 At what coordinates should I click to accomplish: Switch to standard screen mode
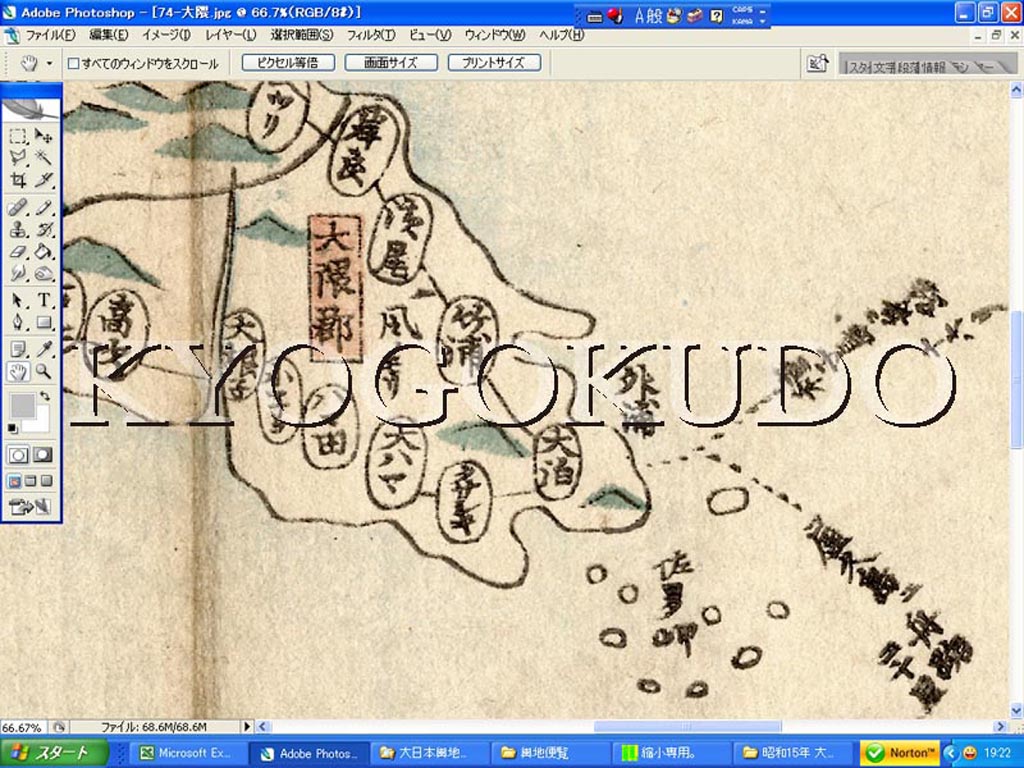click(14, 481)
